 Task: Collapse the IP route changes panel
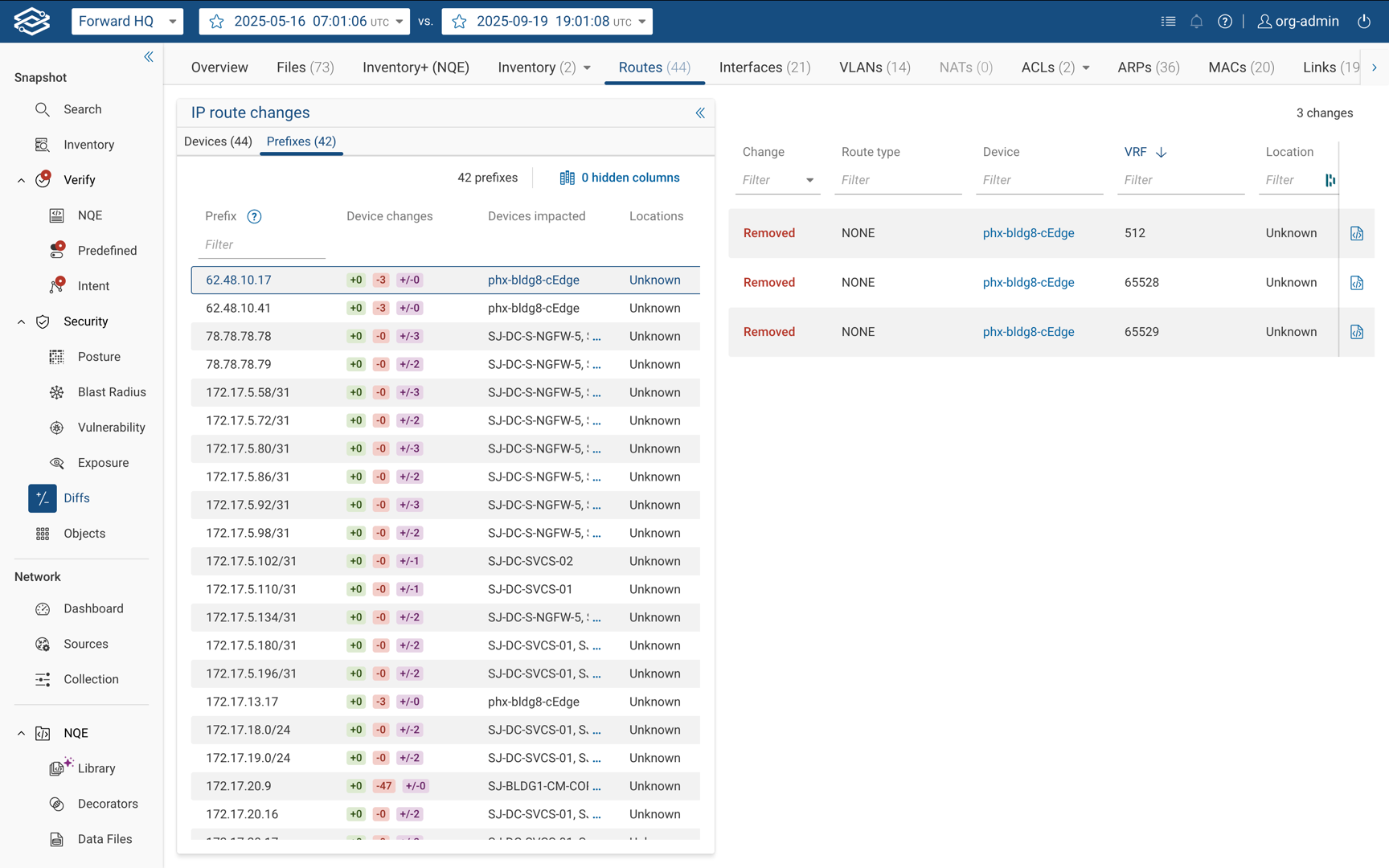click(x=700, y=113)
